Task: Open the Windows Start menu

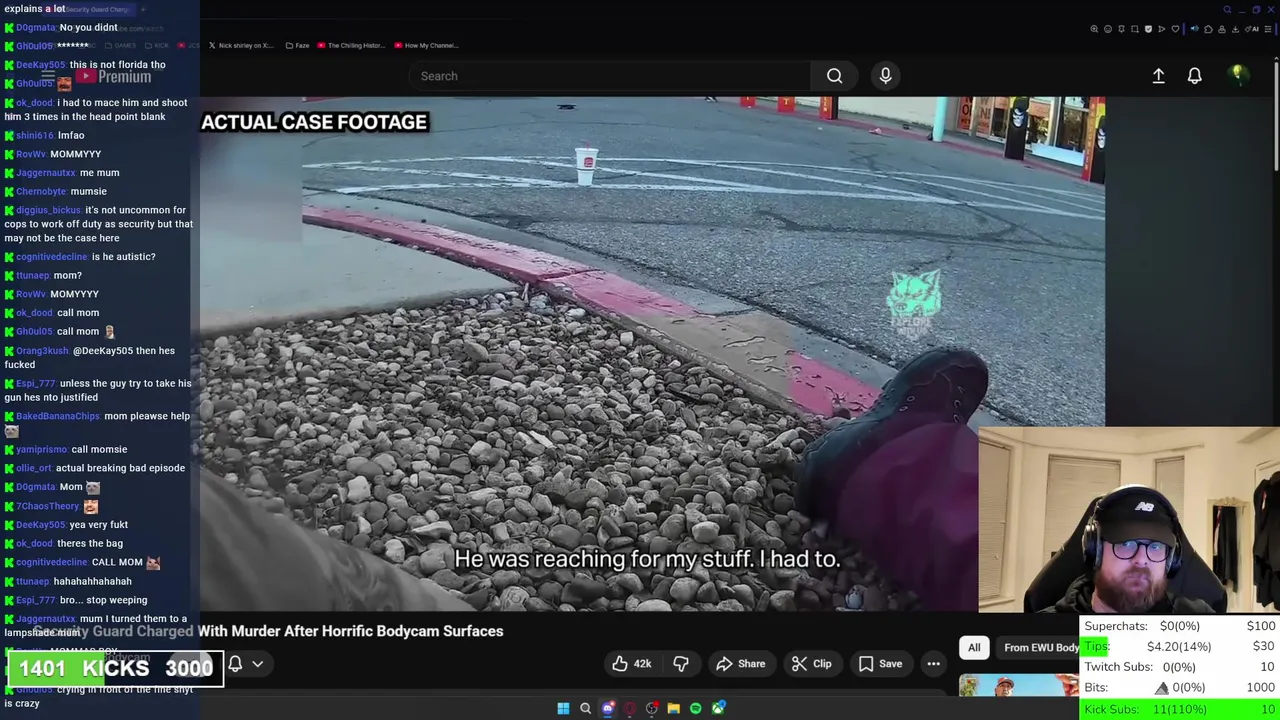Action: tap(563, 708)
